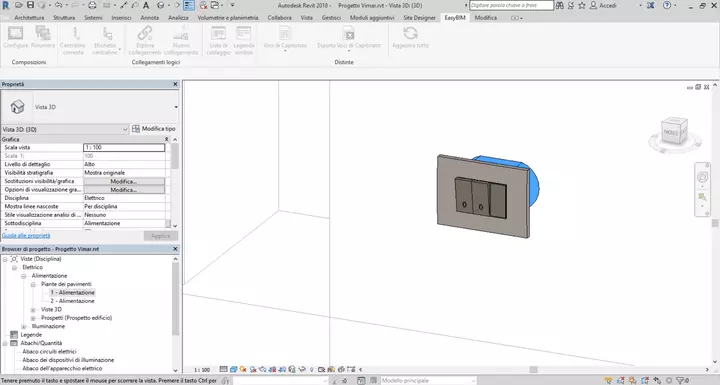
Task: Click the Project Browser vertical scrollbar
Action: [175, 299]
